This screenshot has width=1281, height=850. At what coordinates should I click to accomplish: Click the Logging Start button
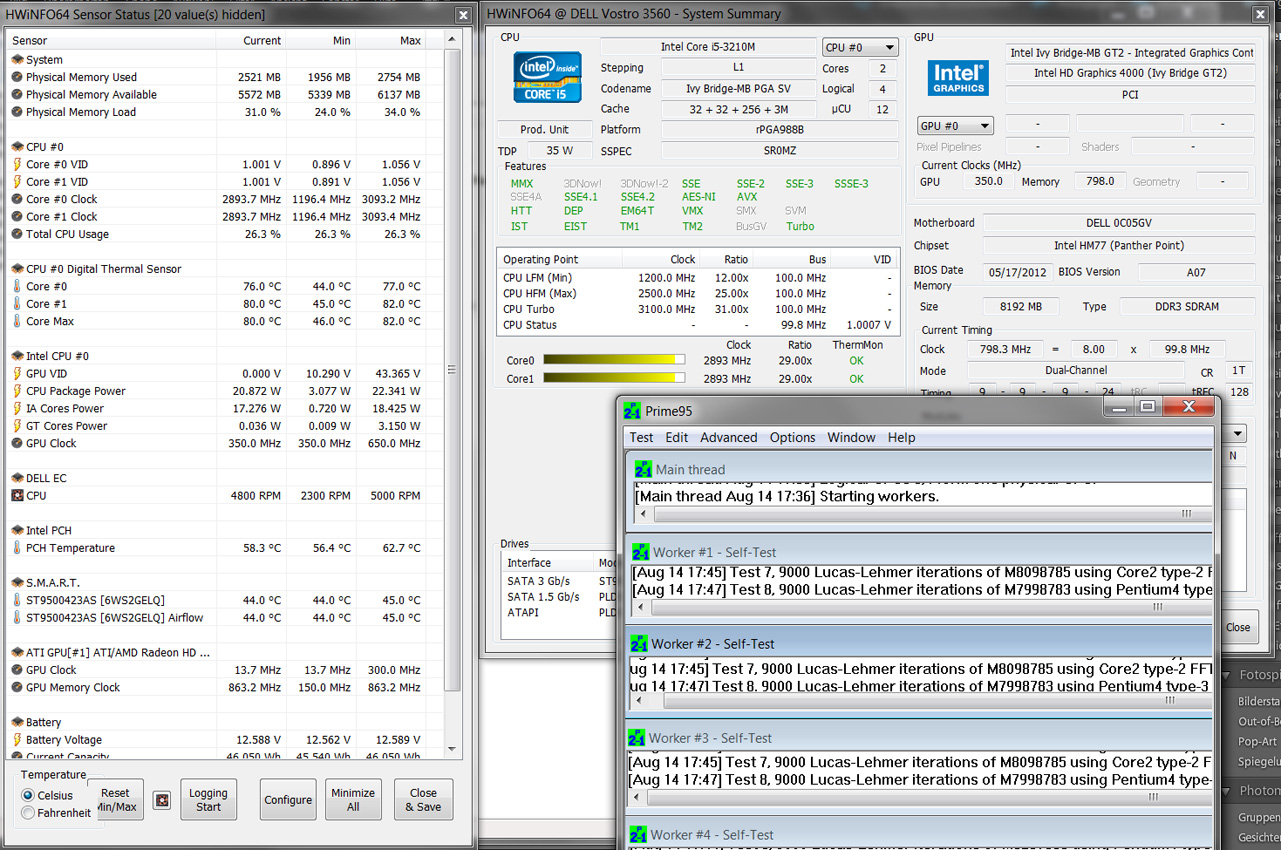209,800
